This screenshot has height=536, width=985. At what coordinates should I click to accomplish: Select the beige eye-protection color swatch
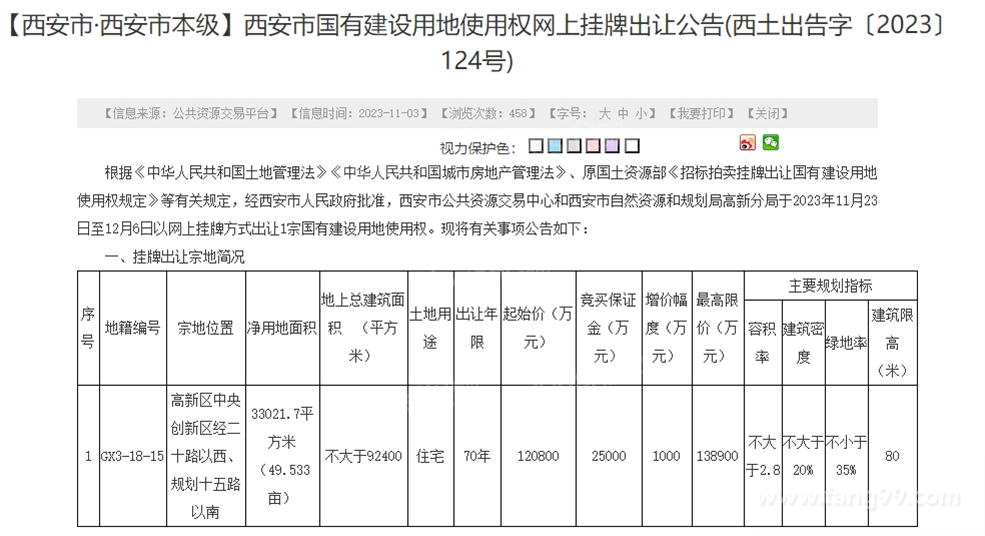click(x=536, y=146)
